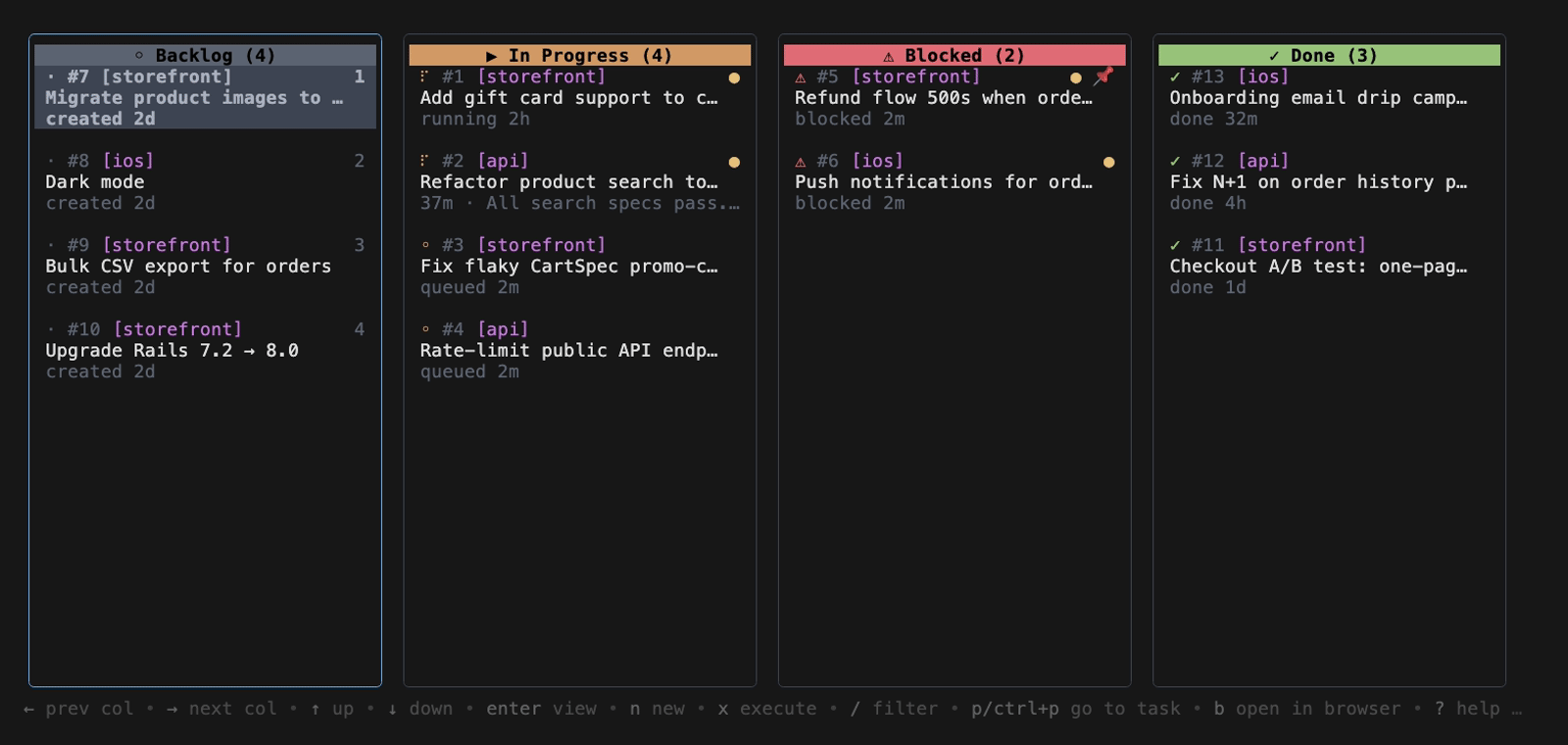Click the circle icon in Backlog header
This screenshot has height=745, width=1568.
click(139, 56)
